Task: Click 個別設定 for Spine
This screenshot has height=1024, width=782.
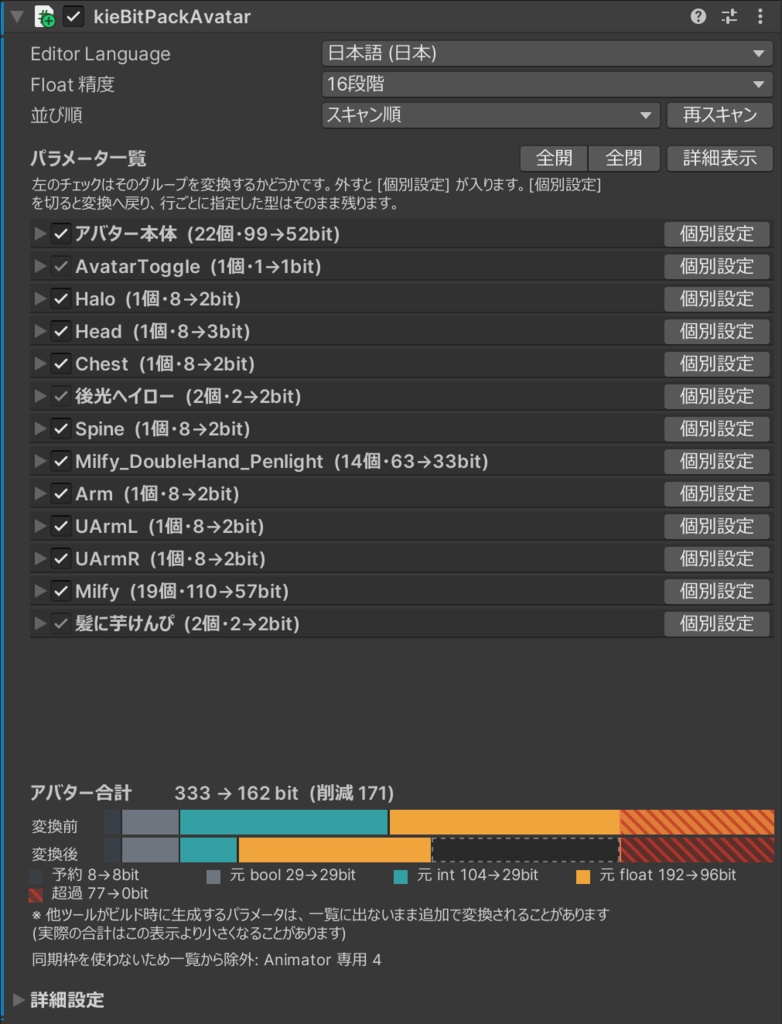Action: [717, 429]
